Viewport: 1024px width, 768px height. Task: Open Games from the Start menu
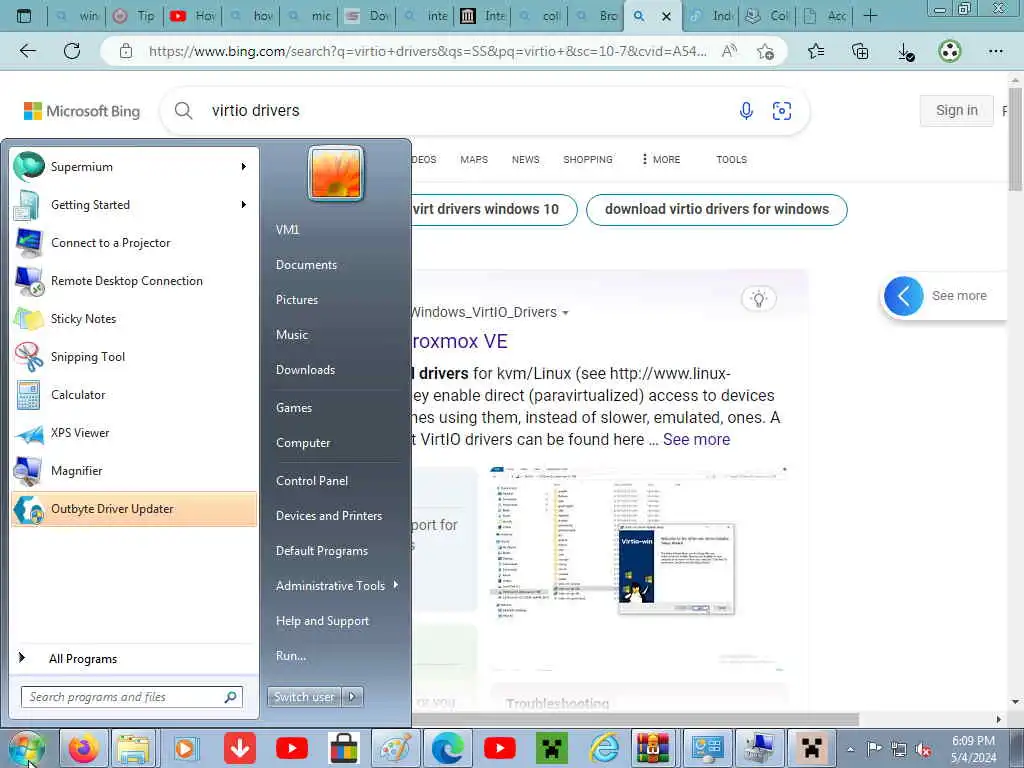pyautogui.click(x=294, y=408)
